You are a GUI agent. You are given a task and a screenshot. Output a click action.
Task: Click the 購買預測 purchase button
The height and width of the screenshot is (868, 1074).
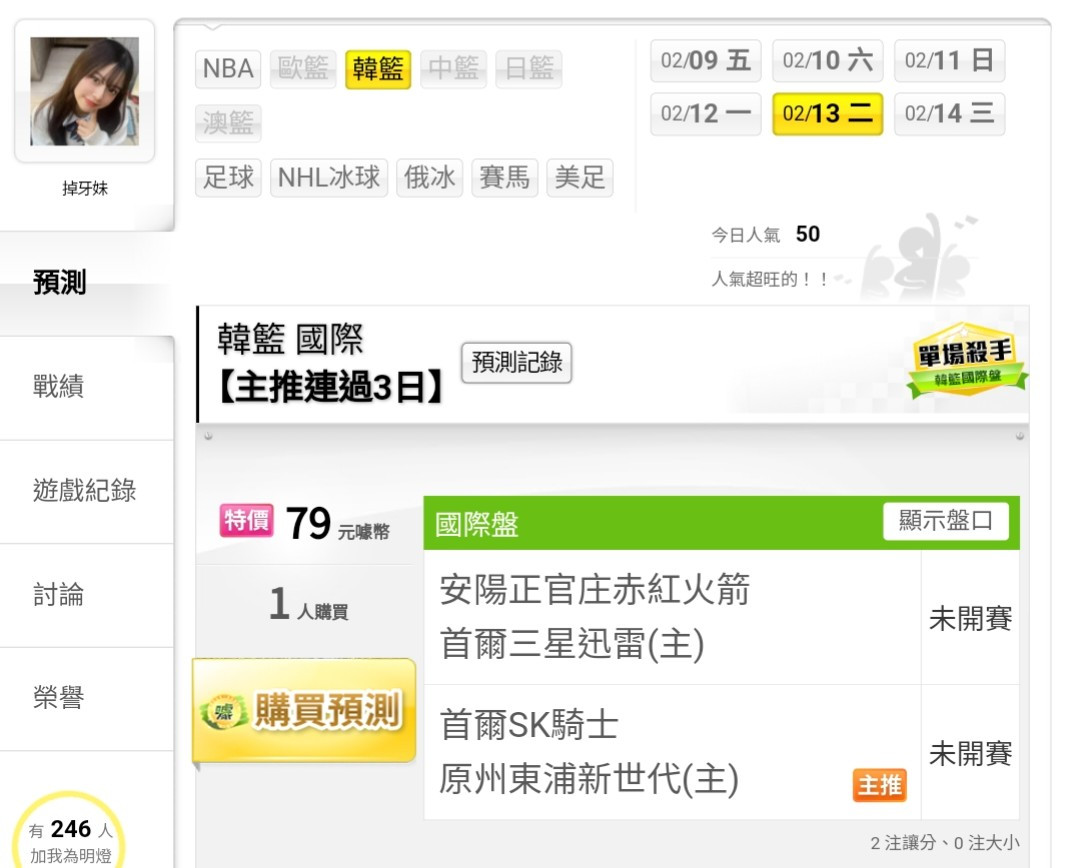pyautogui.click(x=304, y=710)
